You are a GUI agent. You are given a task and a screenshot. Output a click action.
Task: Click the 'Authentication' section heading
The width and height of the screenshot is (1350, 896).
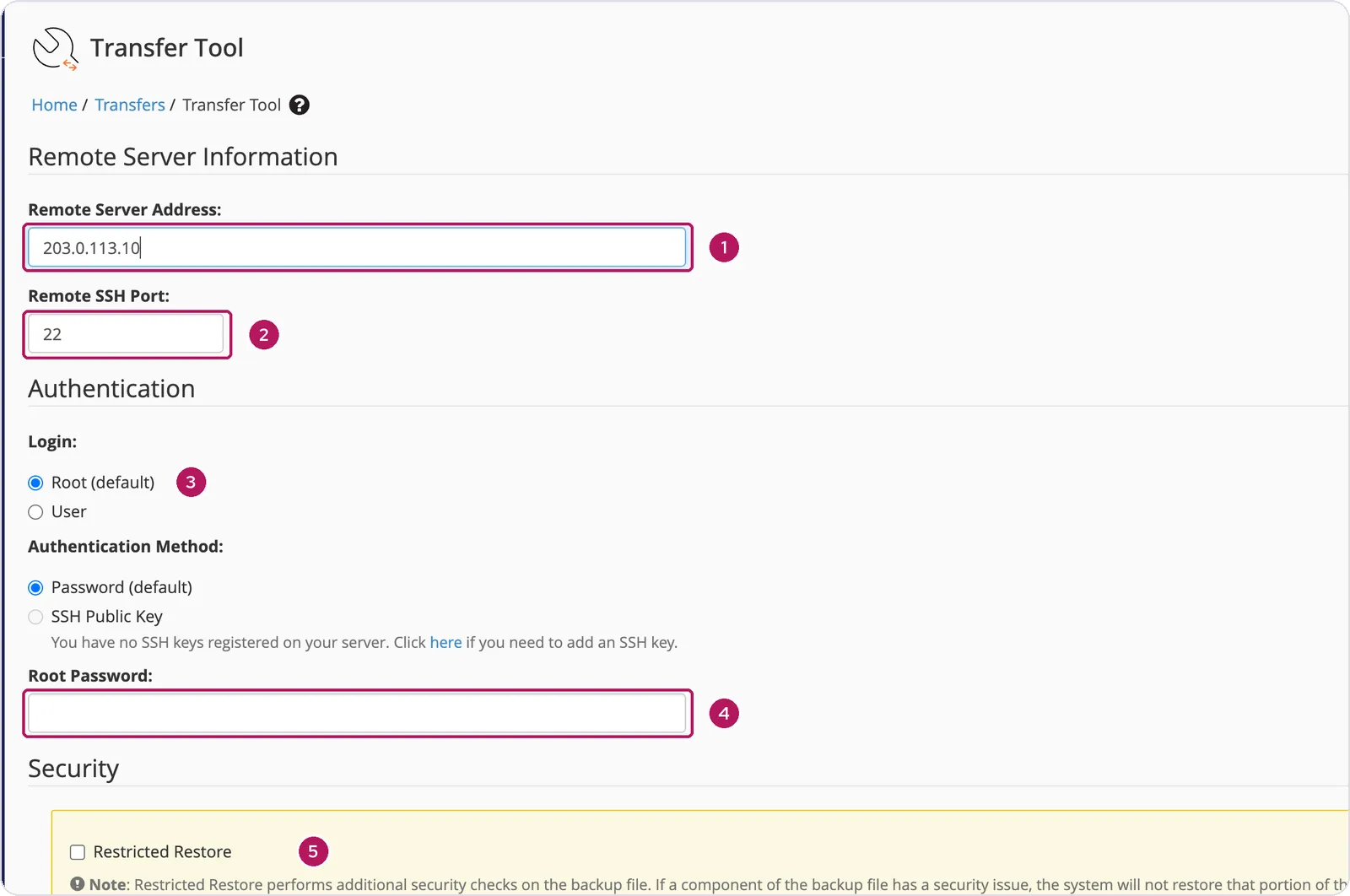tap(111, 389)
